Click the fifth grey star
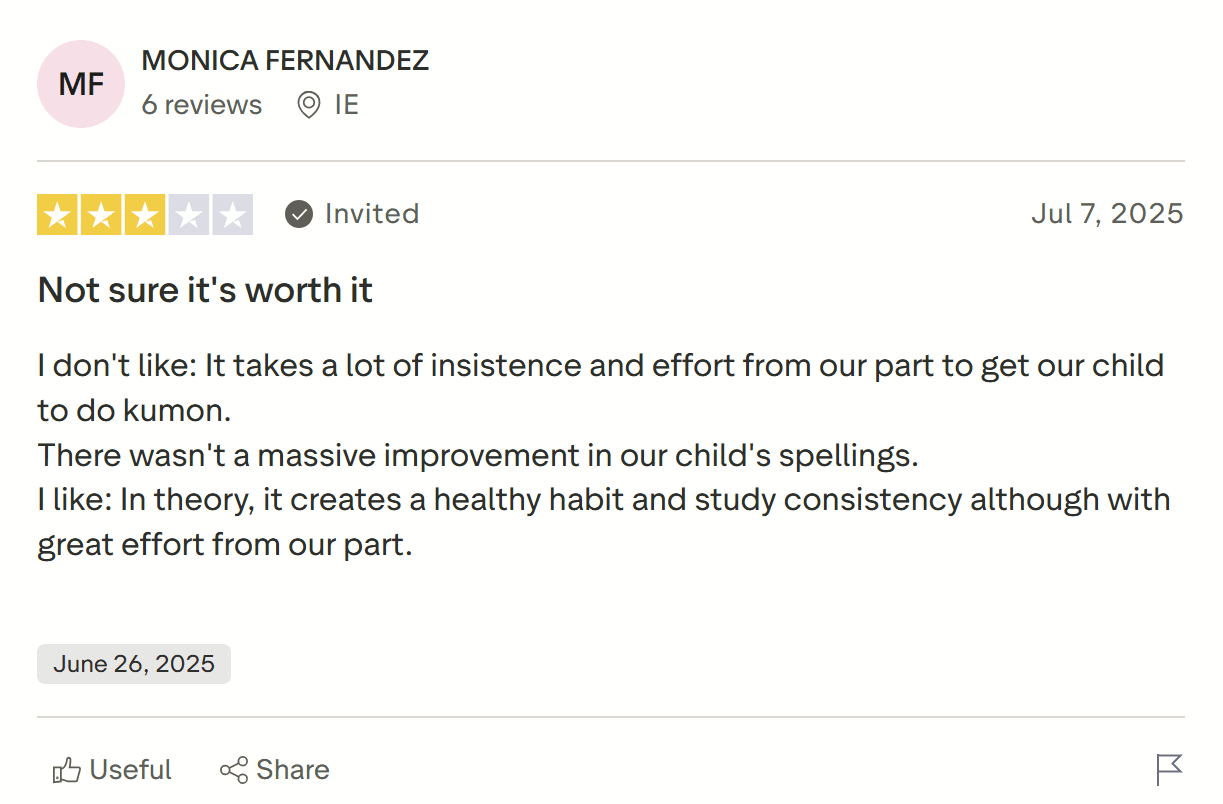 click(x=232, y=215)
